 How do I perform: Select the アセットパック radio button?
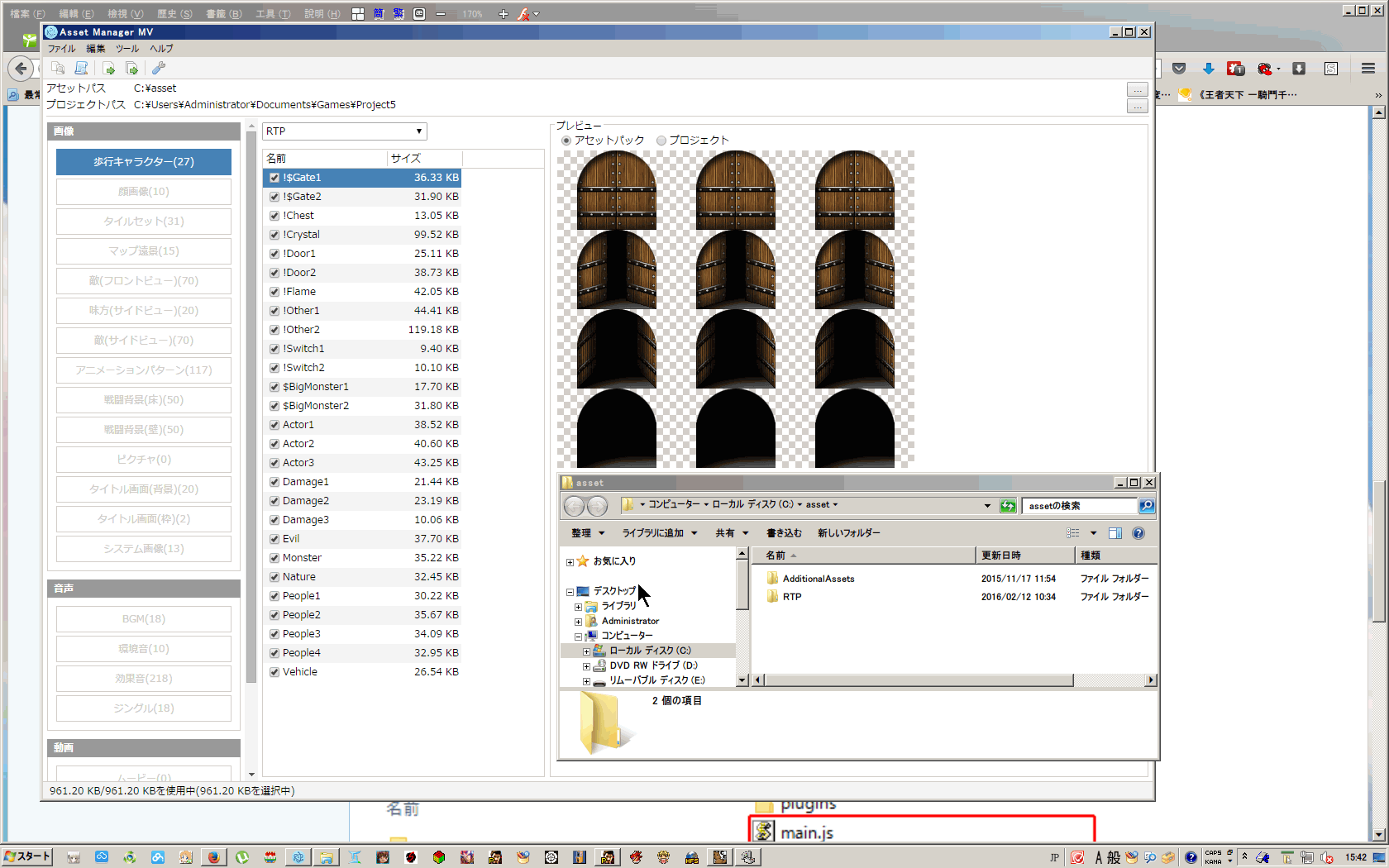click(x=566, y=141)
